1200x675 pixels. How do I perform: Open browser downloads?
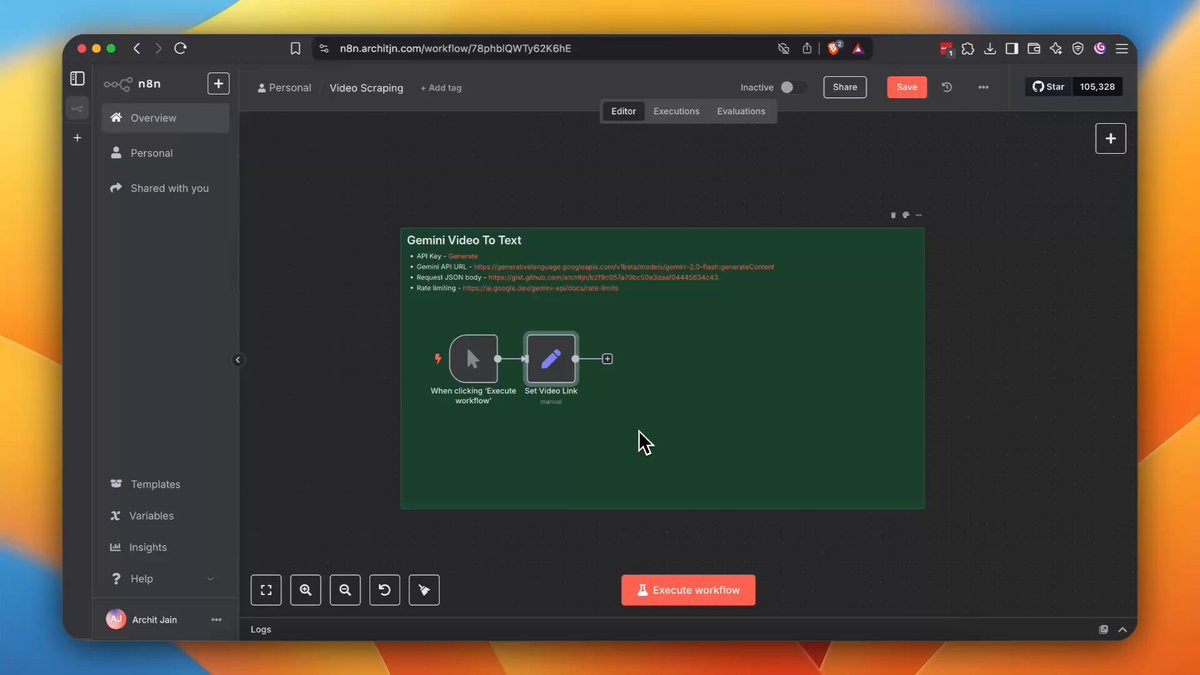pyautogui.click(x=989, y=48)
